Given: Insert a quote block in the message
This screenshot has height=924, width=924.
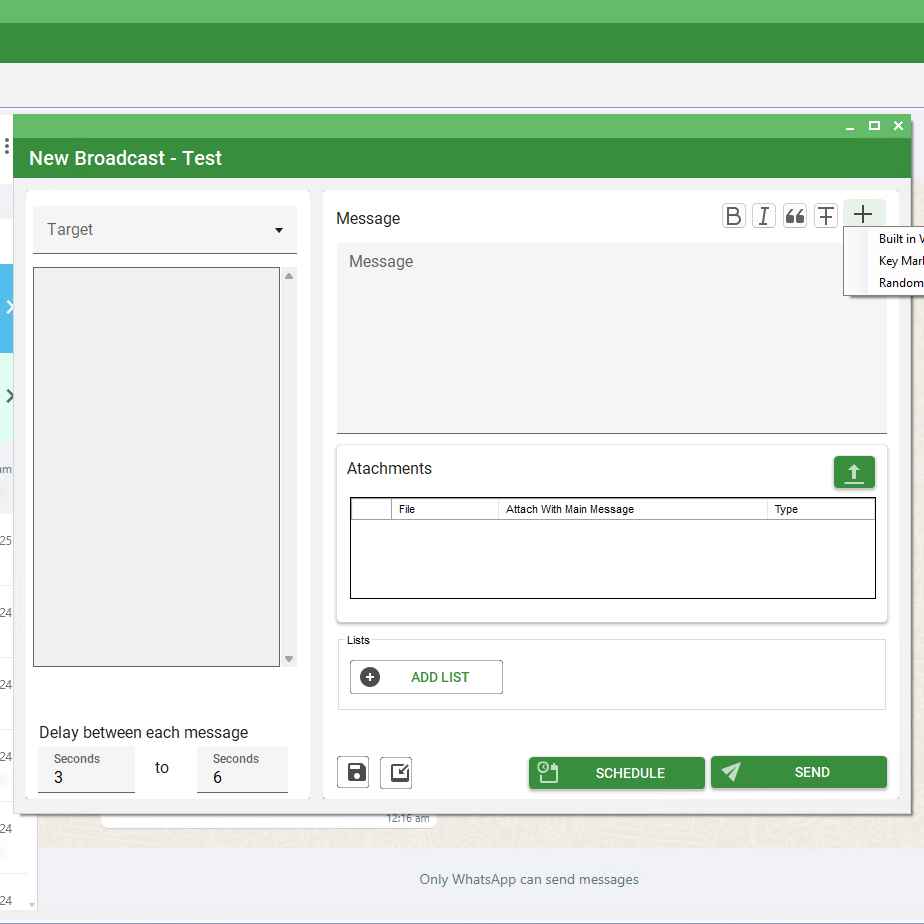Looking at the screenshot, I should [x=794, y=215].
